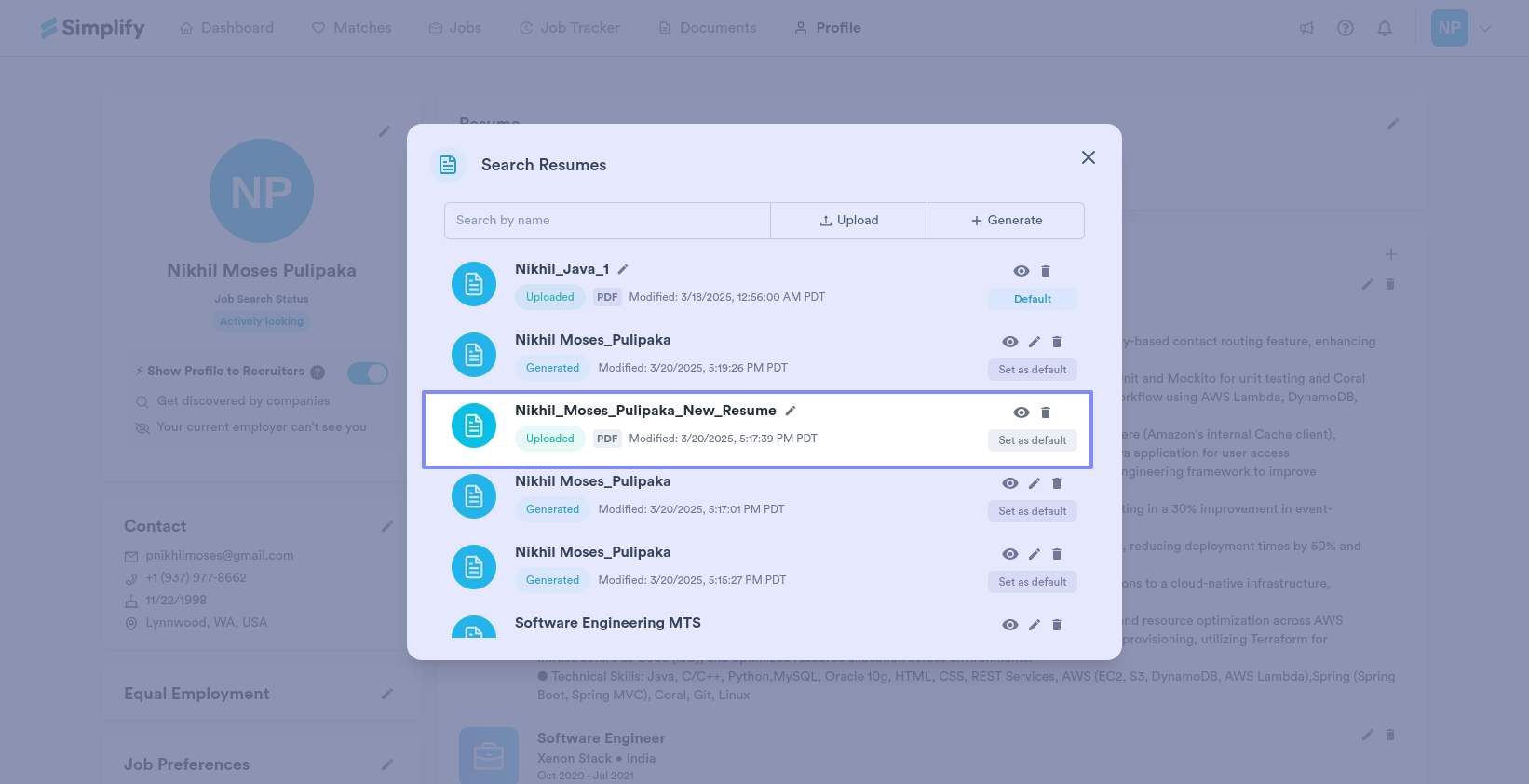The image size is (1529, 784).
Task: Delete the Nikhil_Java_1 resume
Action: (1046, 271)
